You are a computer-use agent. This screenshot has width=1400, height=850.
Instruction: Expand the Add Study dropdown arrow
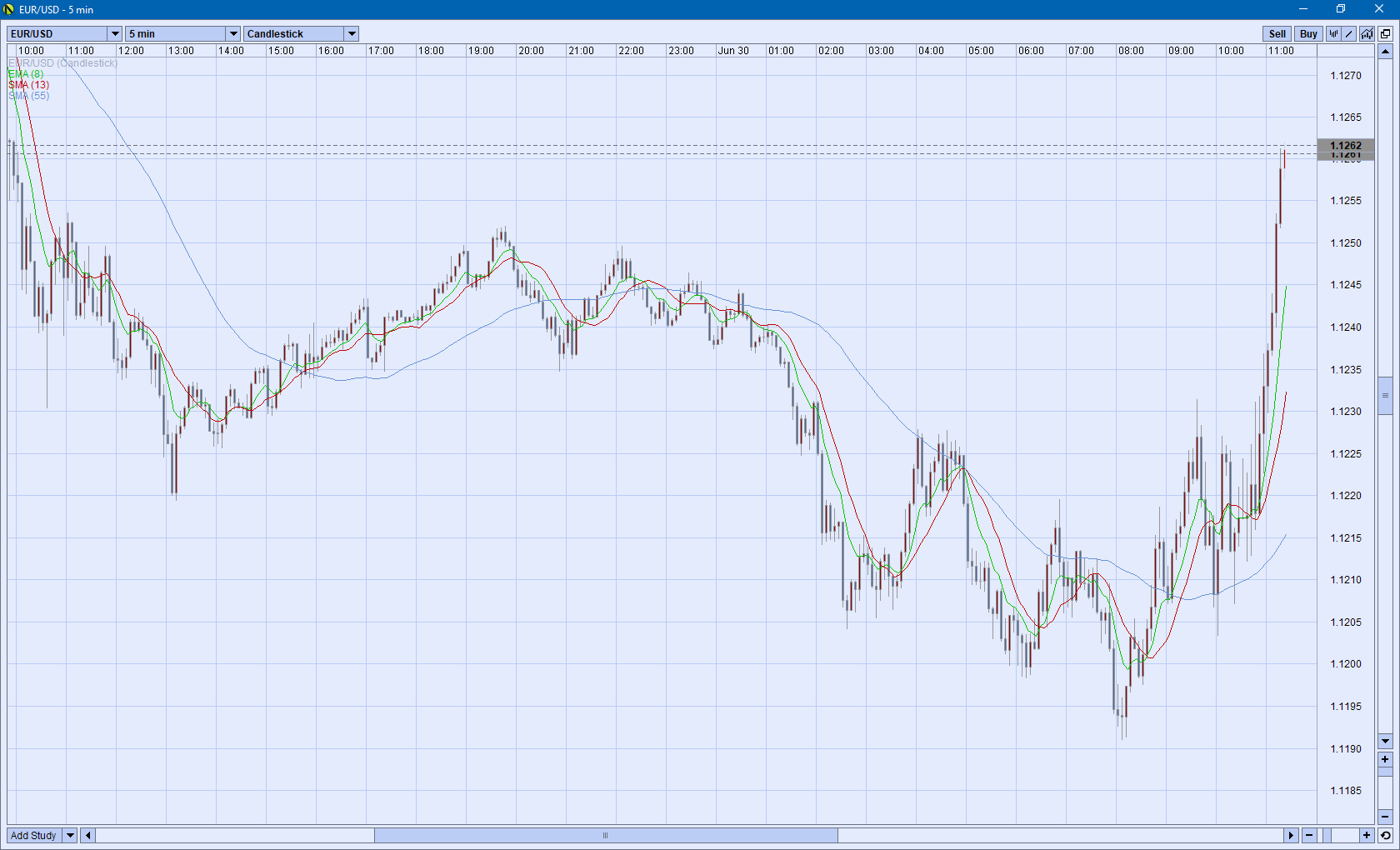[70, 835]
